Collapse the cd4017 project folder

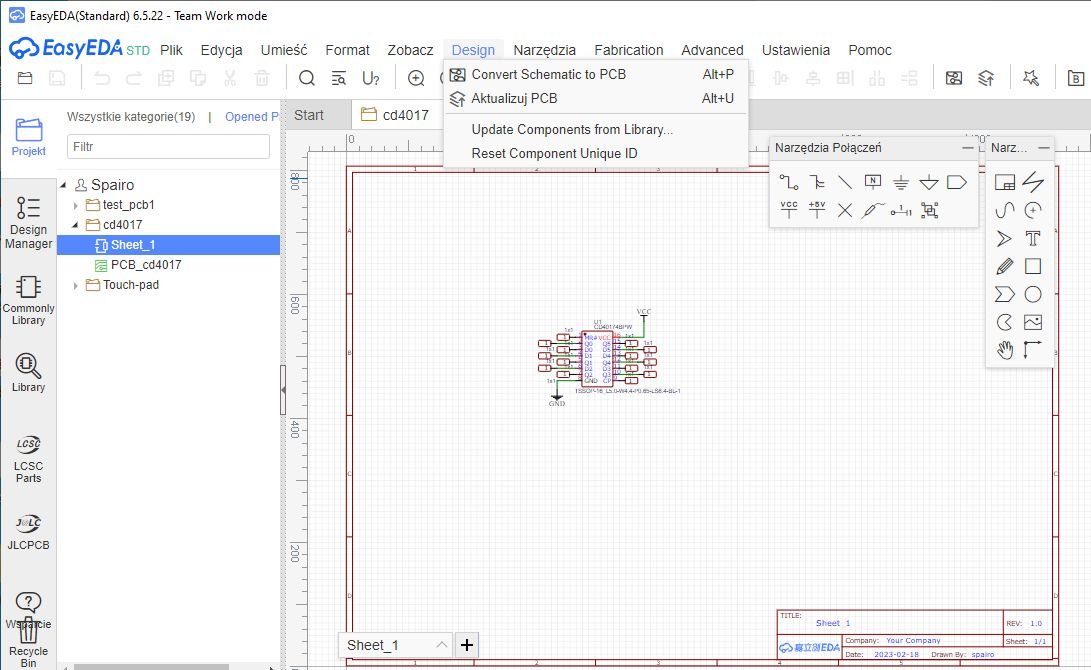(x=76, y=225)
